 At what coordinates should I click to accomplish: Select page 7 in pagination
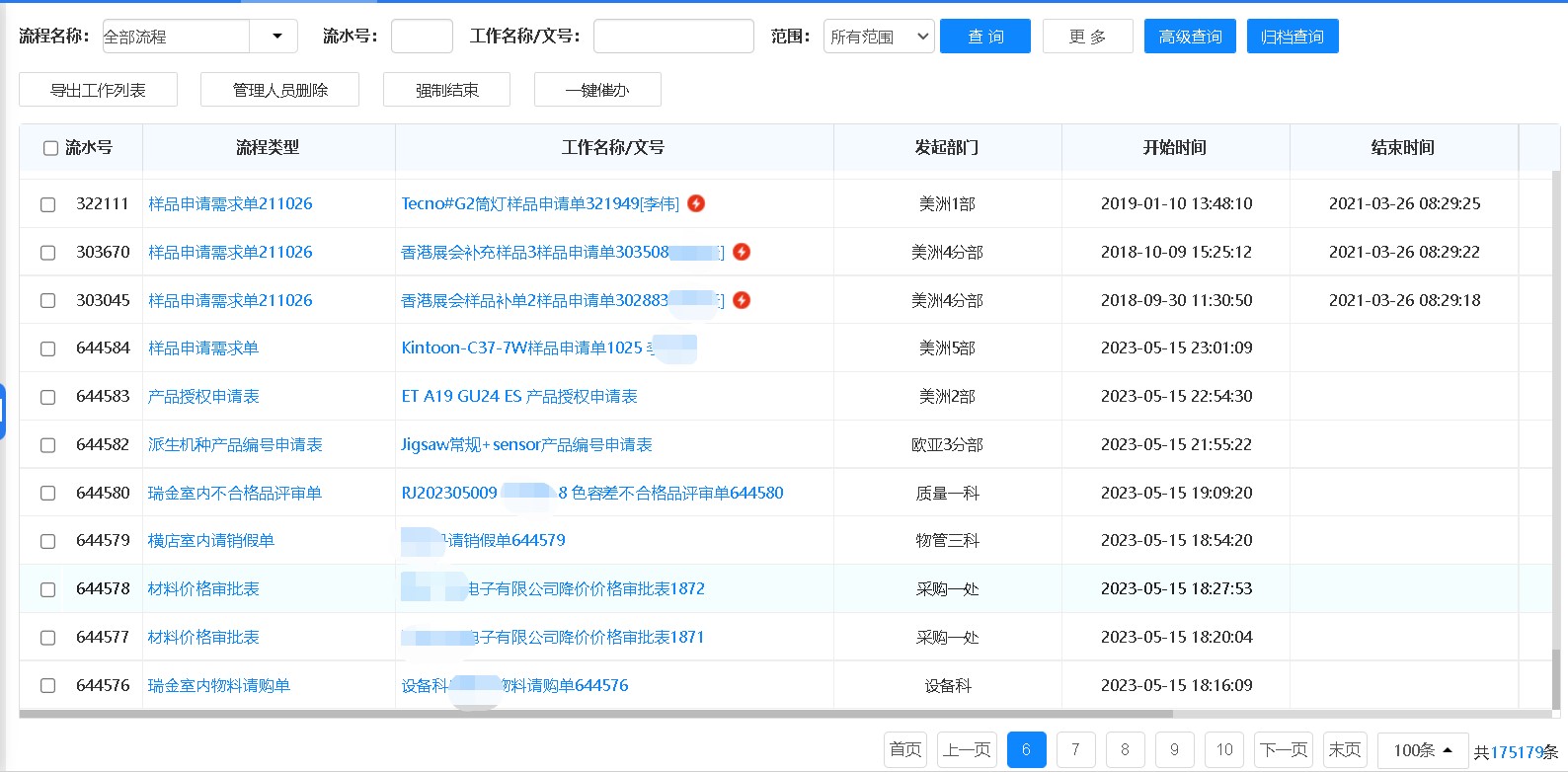1075,750
